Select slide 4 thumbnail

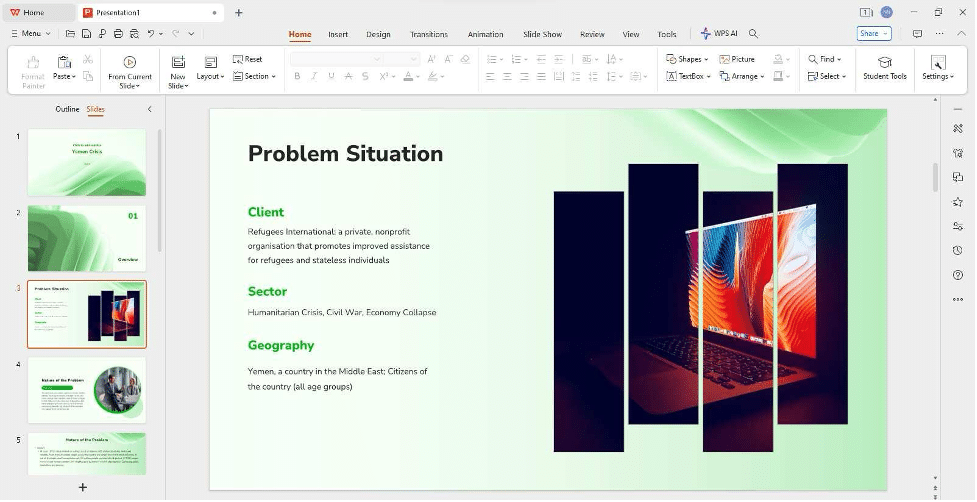click(87, 390)
